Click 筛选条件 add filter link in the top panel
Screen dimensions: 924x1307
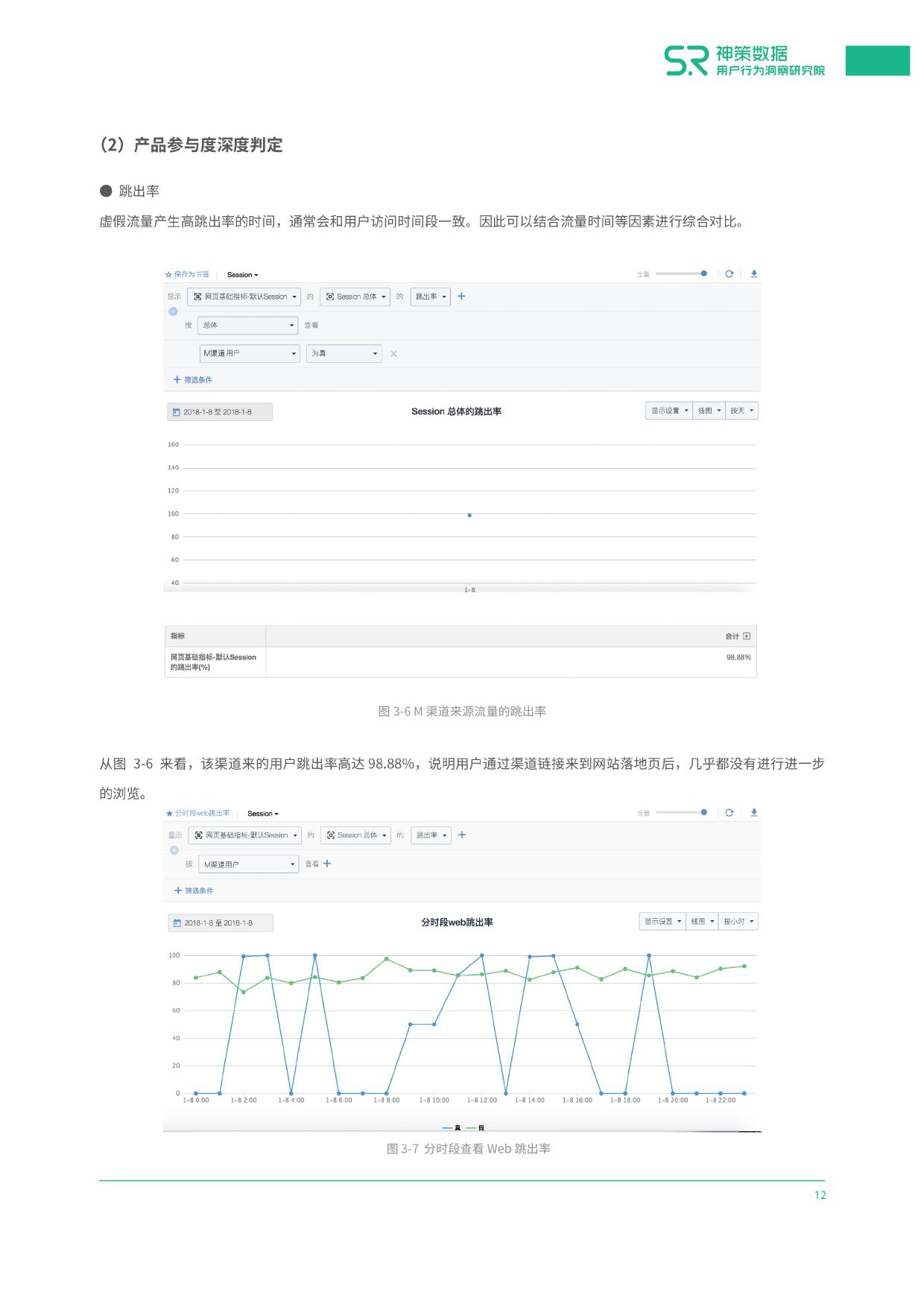(x=193, y=380)
